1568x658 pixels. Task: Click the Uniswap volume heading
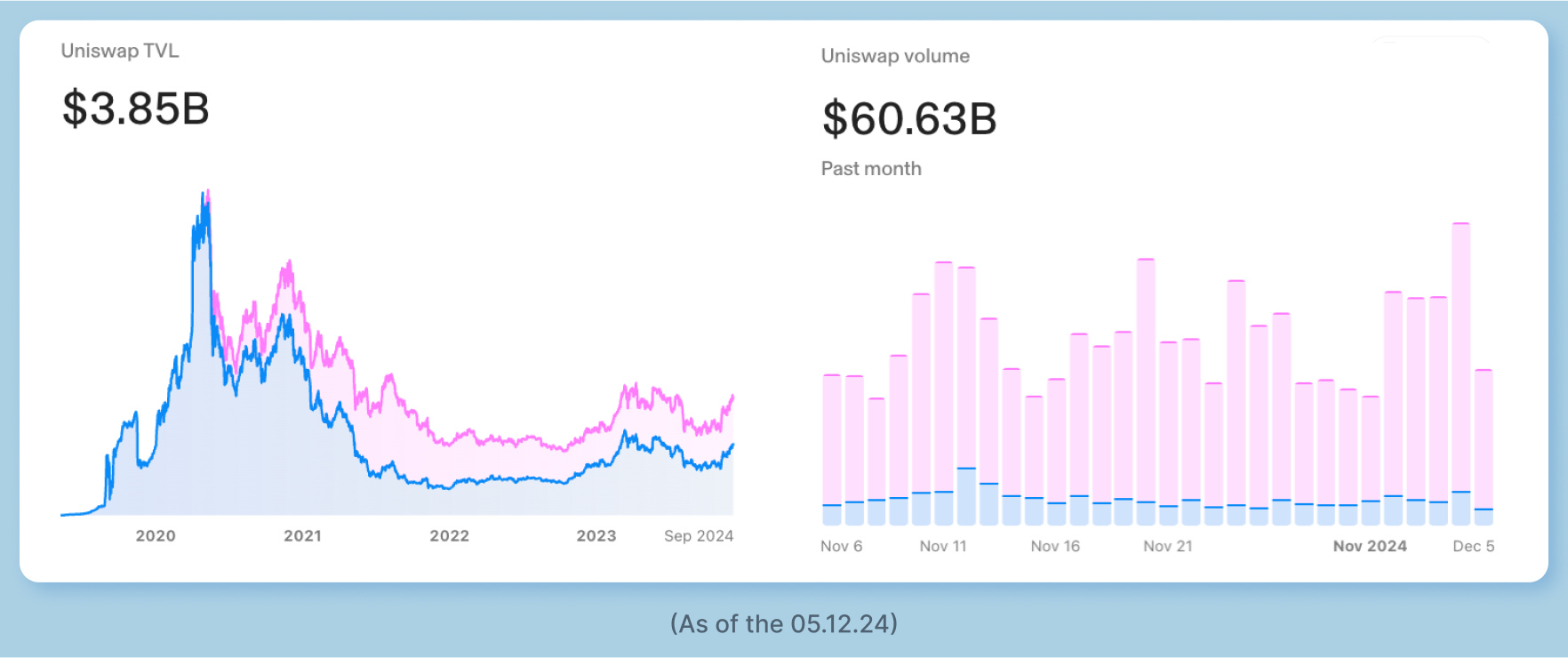[x=895, y=56]
